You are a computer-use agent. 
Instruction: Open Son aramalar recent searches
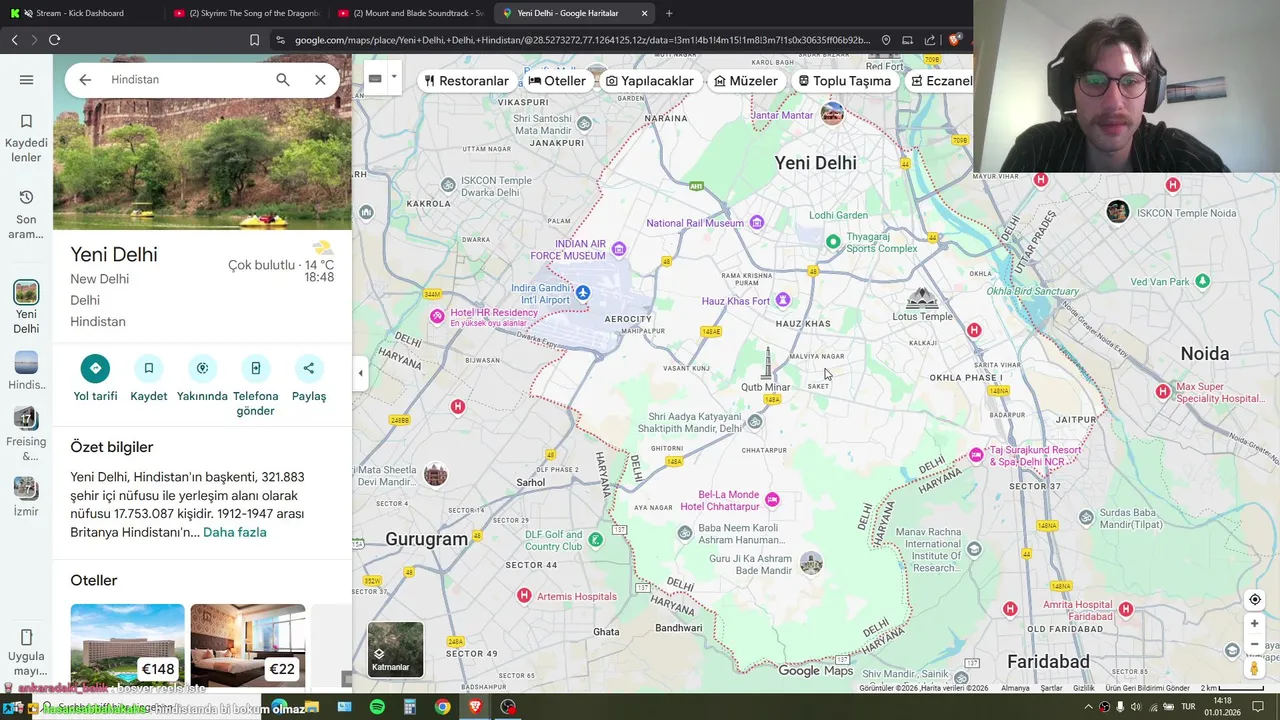pos(26,215)
